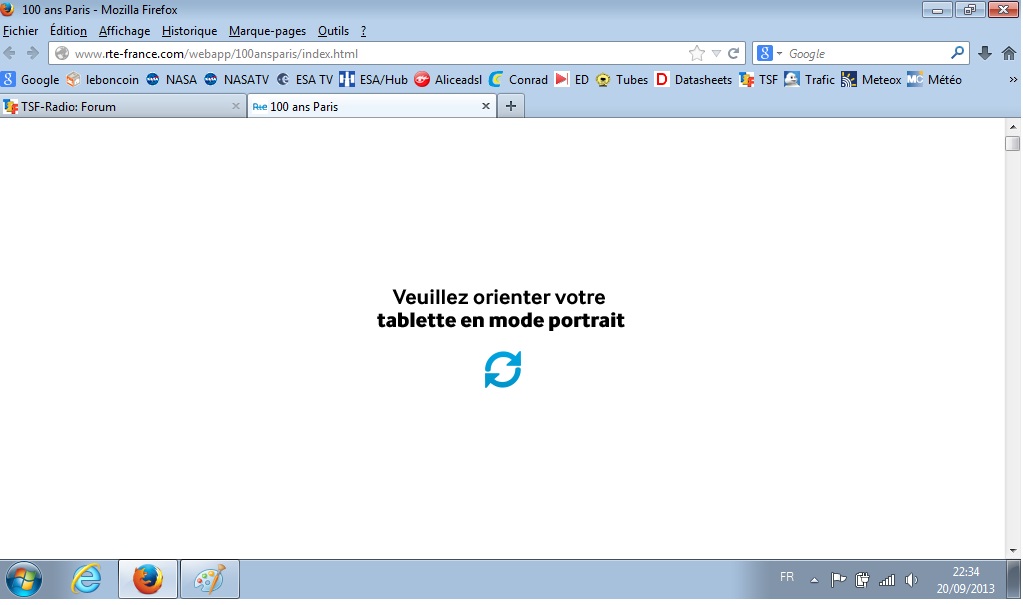Expand the Google search engine selector
Image resolution: width=1023 pixels, height=605 pixels.
(x=769, y=54)
